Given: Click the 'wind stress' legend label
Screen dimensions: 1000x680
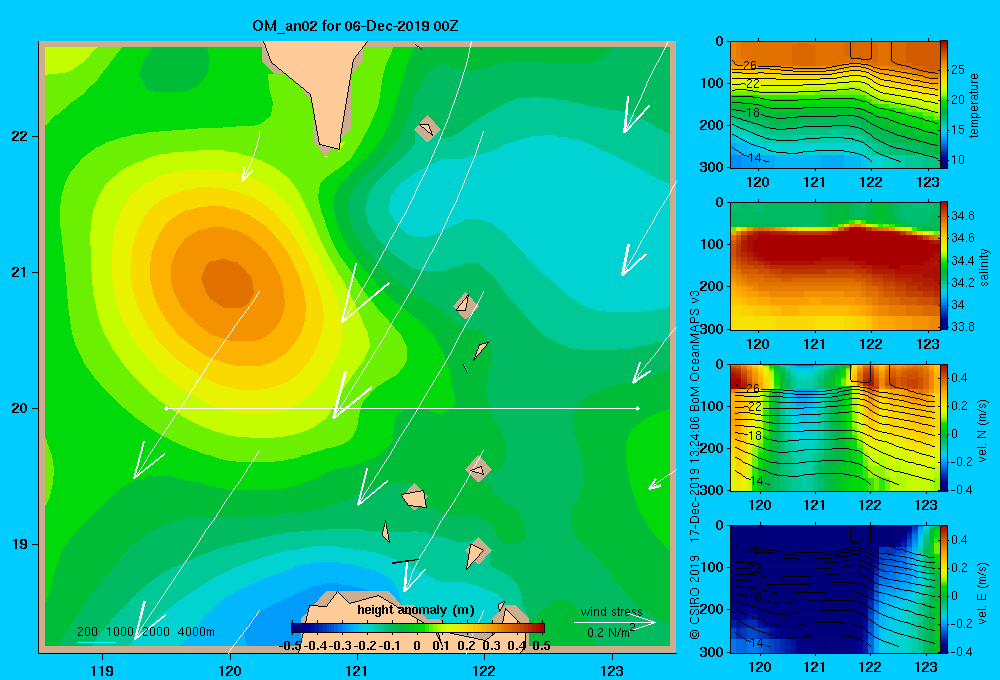Looking at the screenshot, I should click(612, 612).
